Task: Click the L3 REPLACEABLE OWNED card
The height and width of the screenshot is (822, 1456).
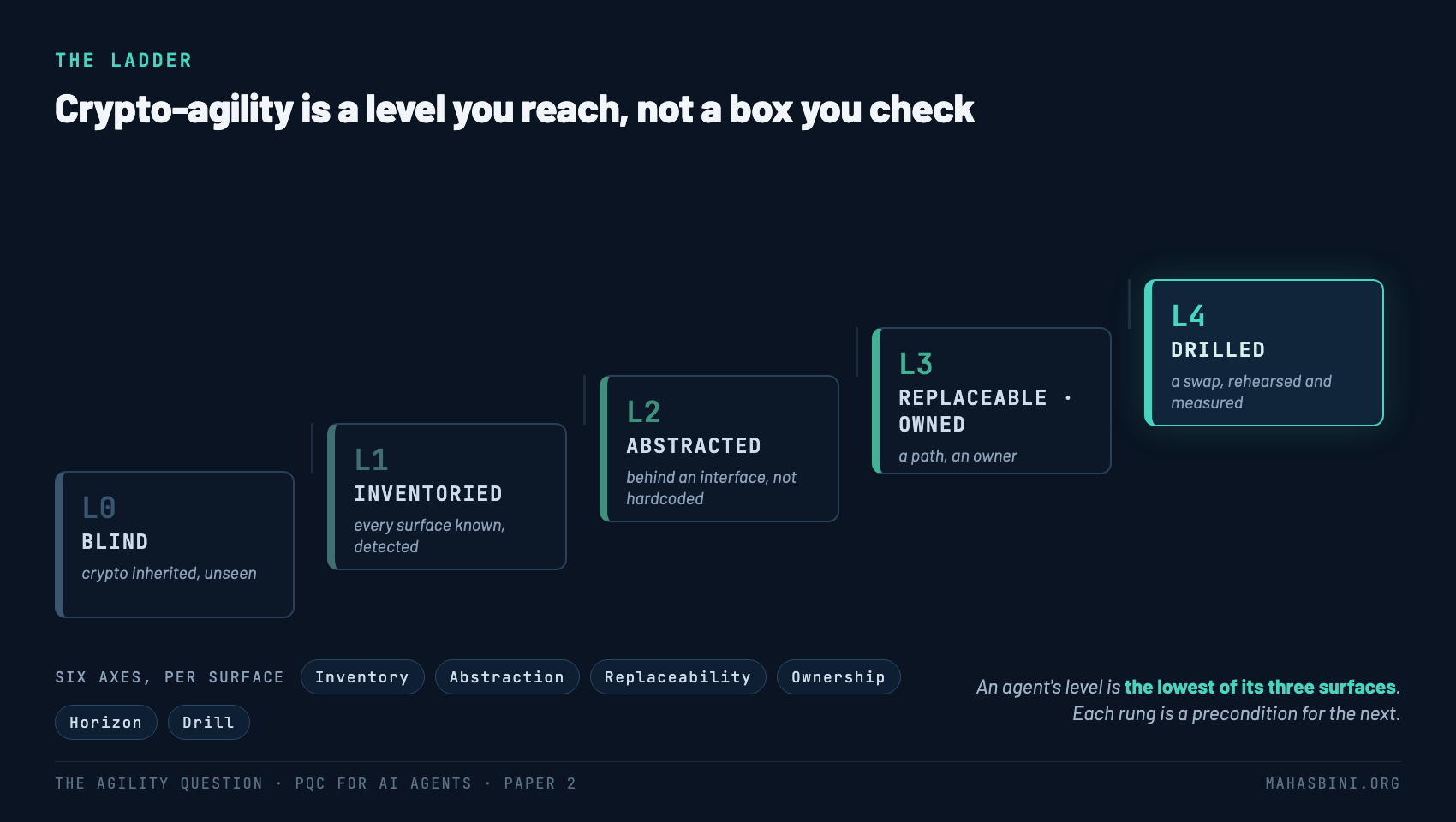Action: [992, 401]
